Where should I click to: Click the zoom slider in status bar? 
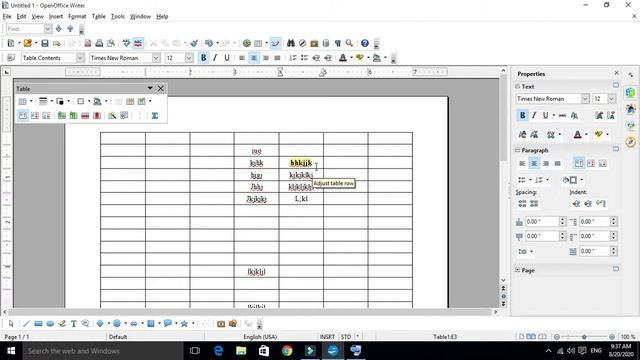(x=584, y=337)
